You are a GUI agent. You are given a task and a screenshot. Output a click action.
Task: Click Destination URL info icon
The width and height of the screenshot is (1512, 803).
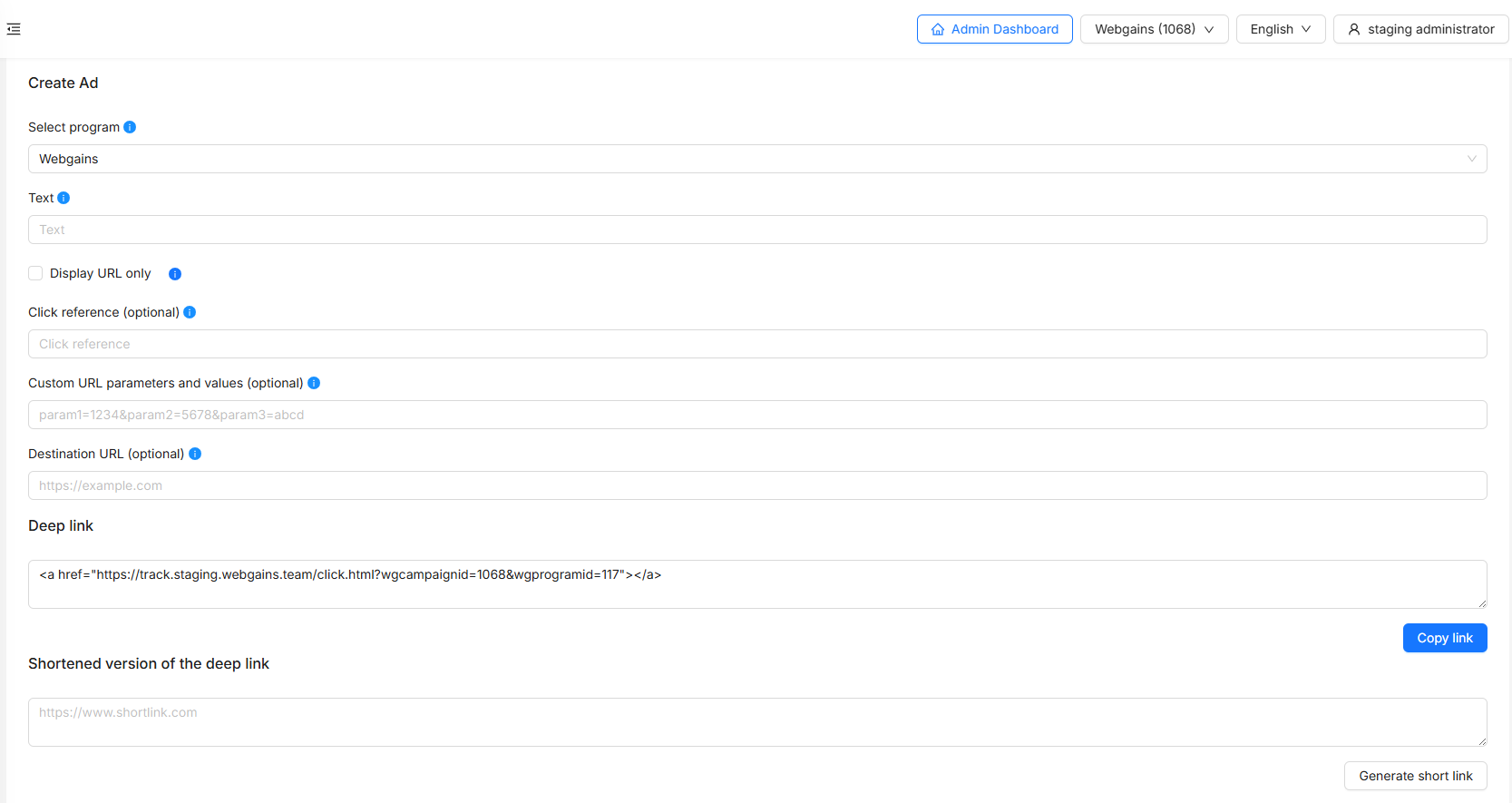point(195,454)
